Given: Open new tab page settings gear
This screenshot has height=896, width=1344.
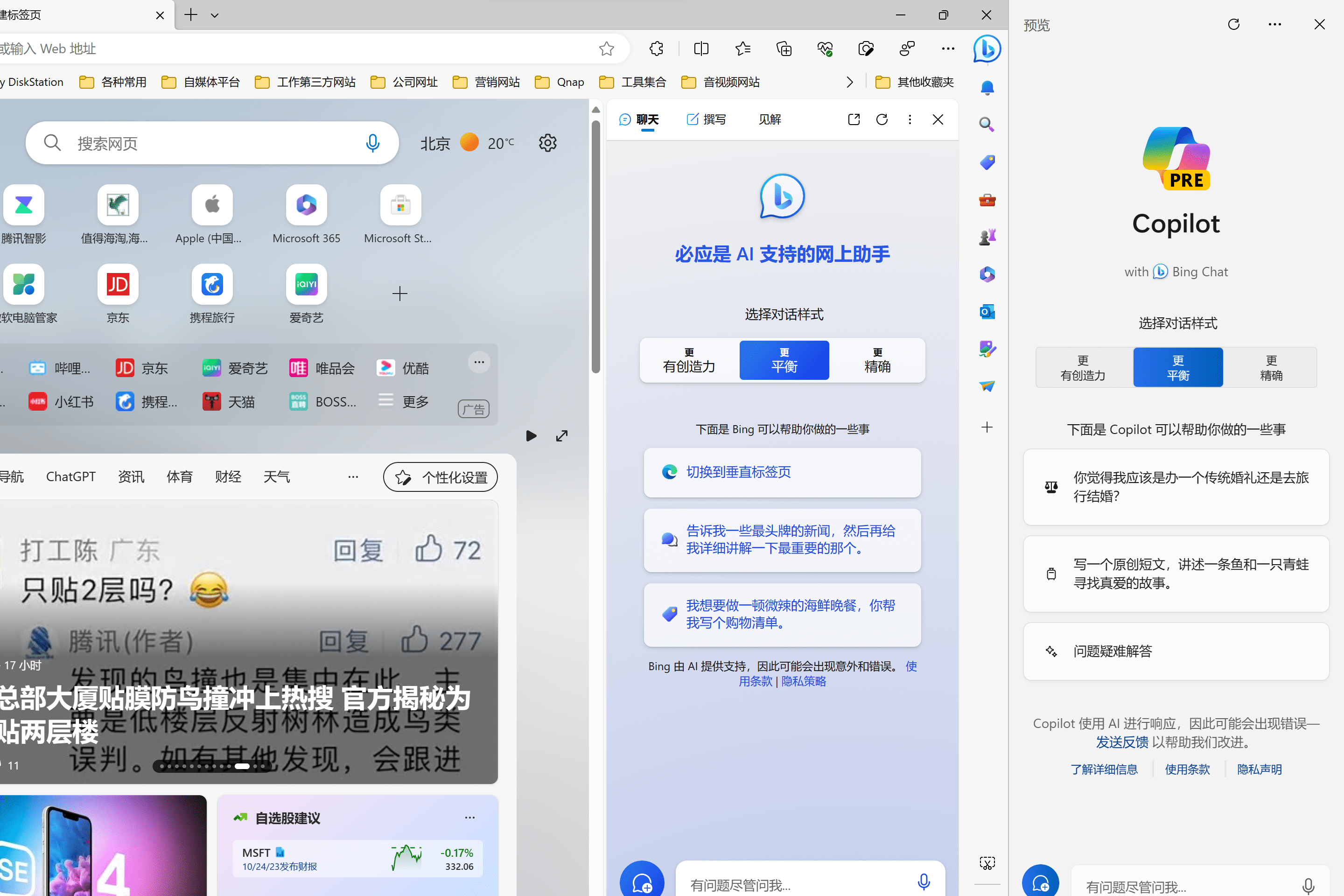Looking at the screenshot, I should [547, 143].
